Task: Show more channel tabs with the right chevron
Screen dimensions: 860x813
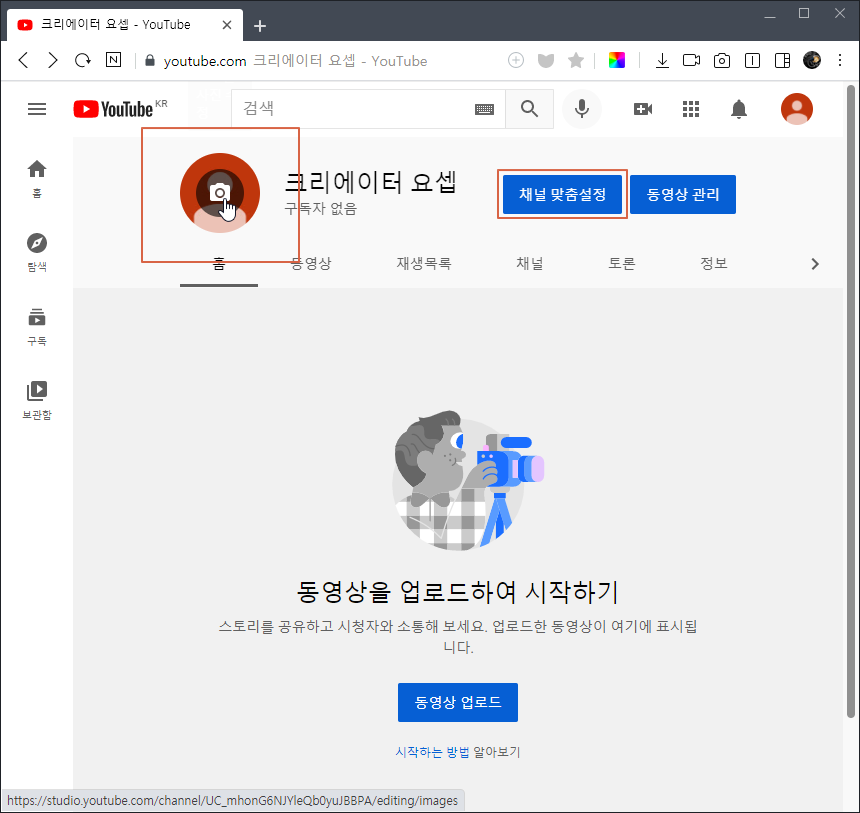Action: coord(814,264)
